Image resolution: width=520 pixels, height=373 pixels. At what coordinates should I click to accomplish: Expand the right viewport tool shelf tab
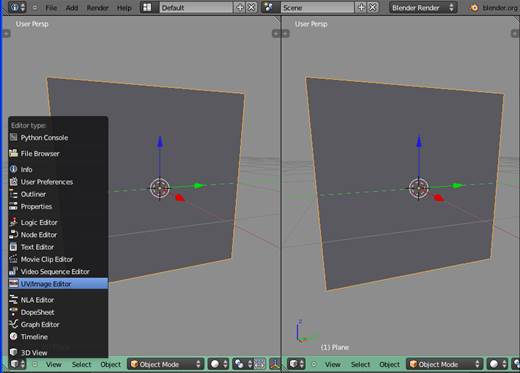point(286,33)
